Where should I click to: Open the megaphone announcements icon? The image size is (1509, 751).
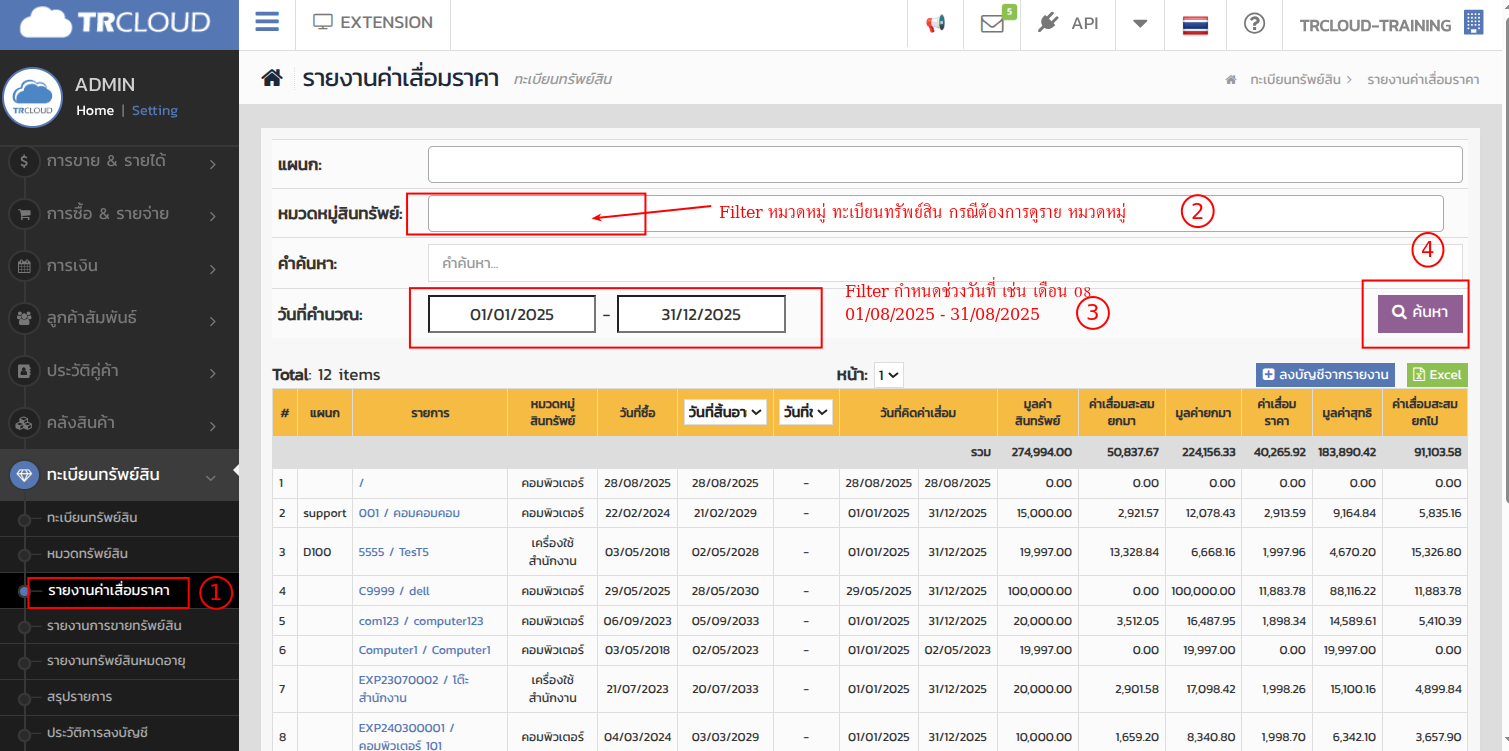coord(935,24)
